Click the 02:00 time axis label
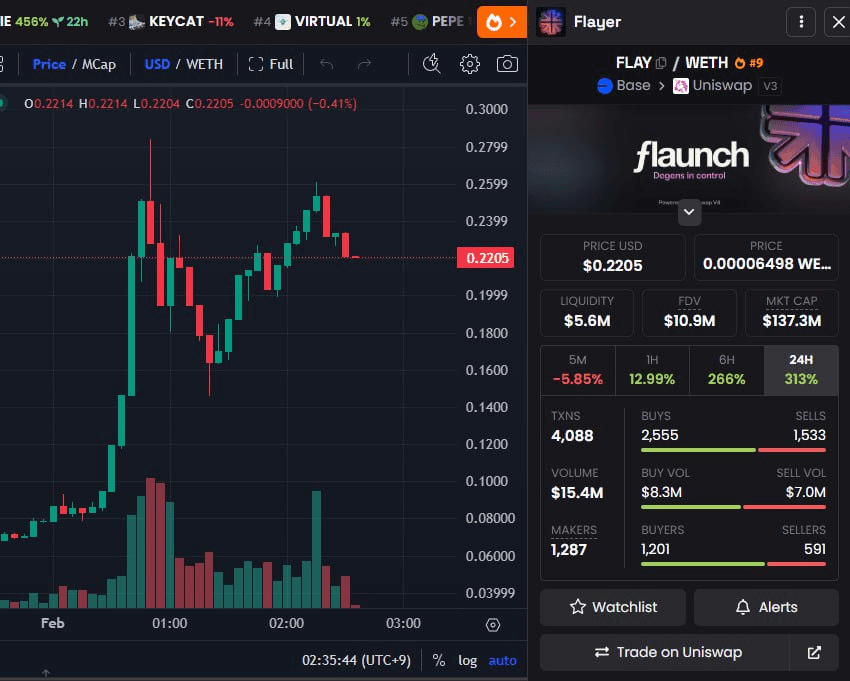The image size is (850, 681). click(286, 624)
